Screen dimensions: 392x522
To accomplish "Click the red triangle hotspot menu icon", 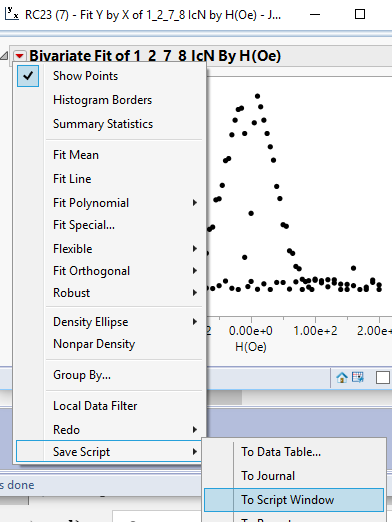I will pos(20,56).
